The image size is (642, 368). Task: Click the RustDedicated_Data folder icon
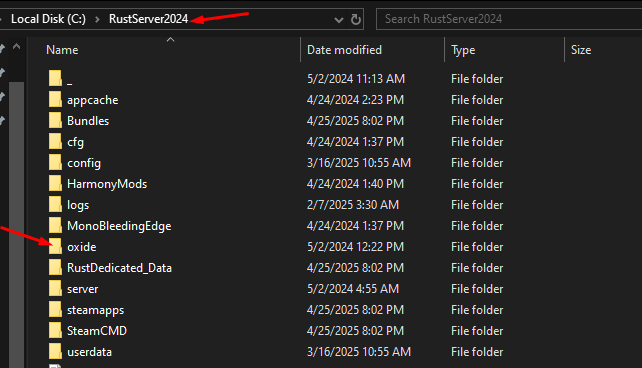pos(55,268)
